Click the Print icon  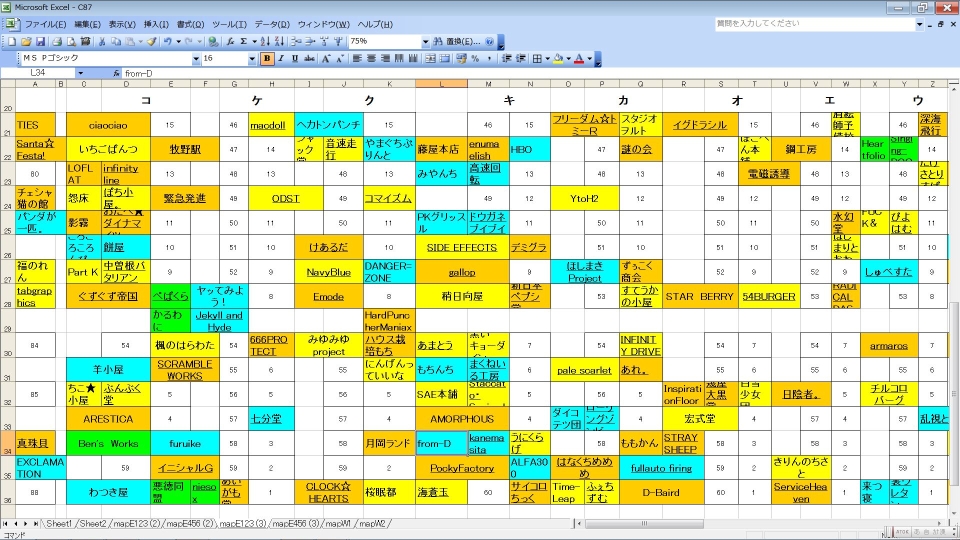click(58, 42)
